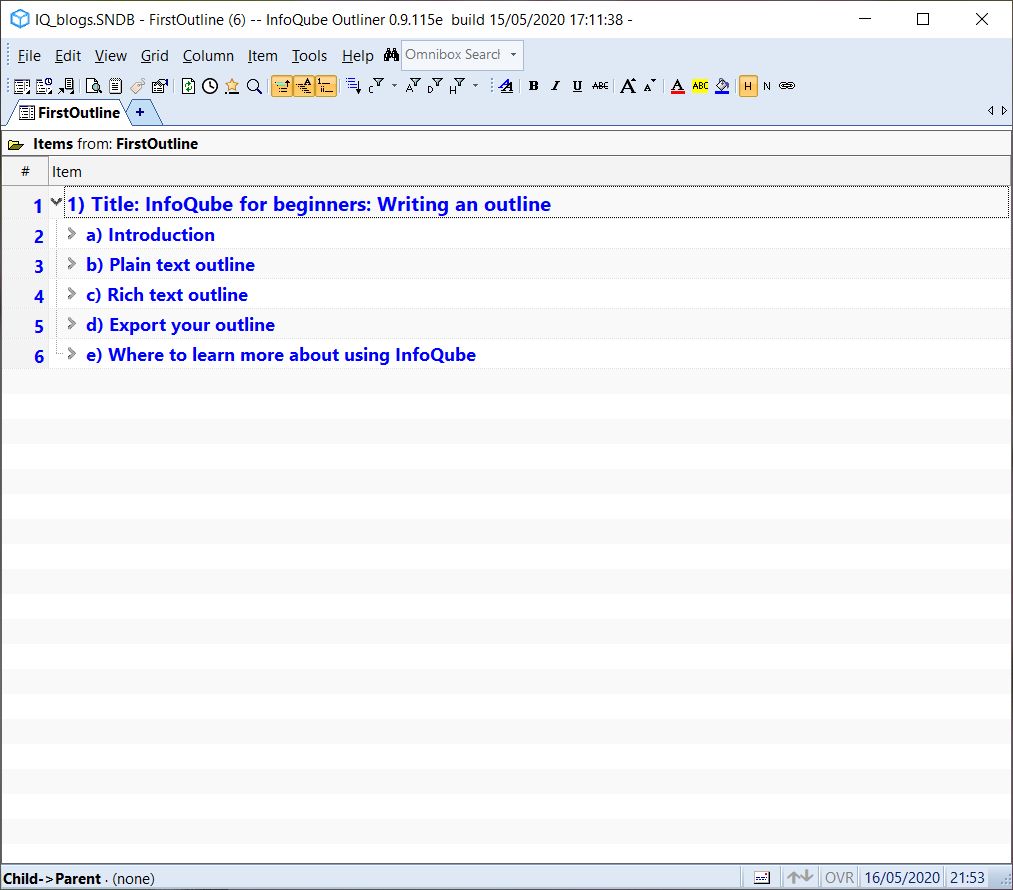This screenshot has width=1013, height=890.
Task: Open the View menu
Action: pos(110,56)
